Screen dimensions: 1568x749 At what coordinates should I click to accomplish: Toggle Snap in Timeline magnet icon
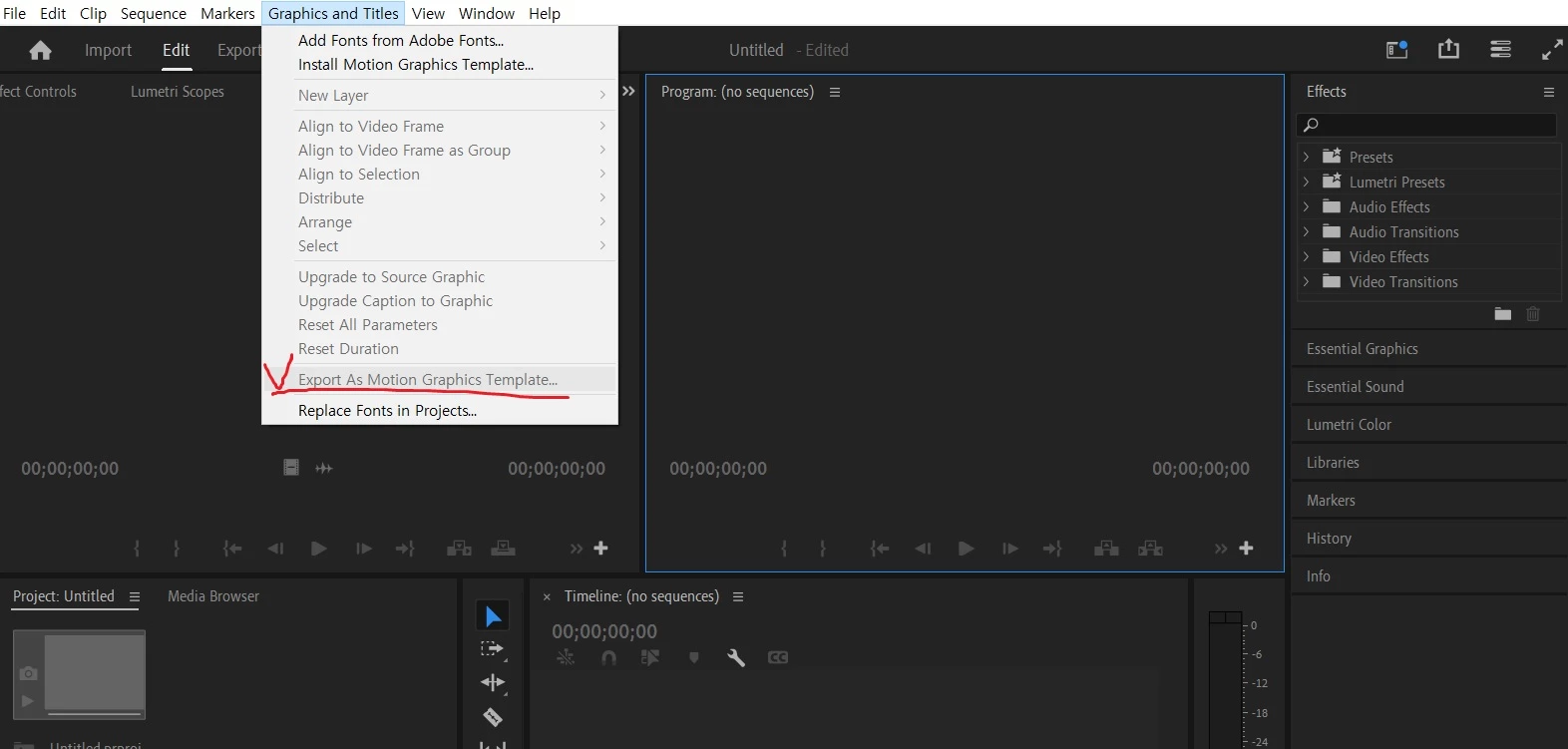(608, 657)
